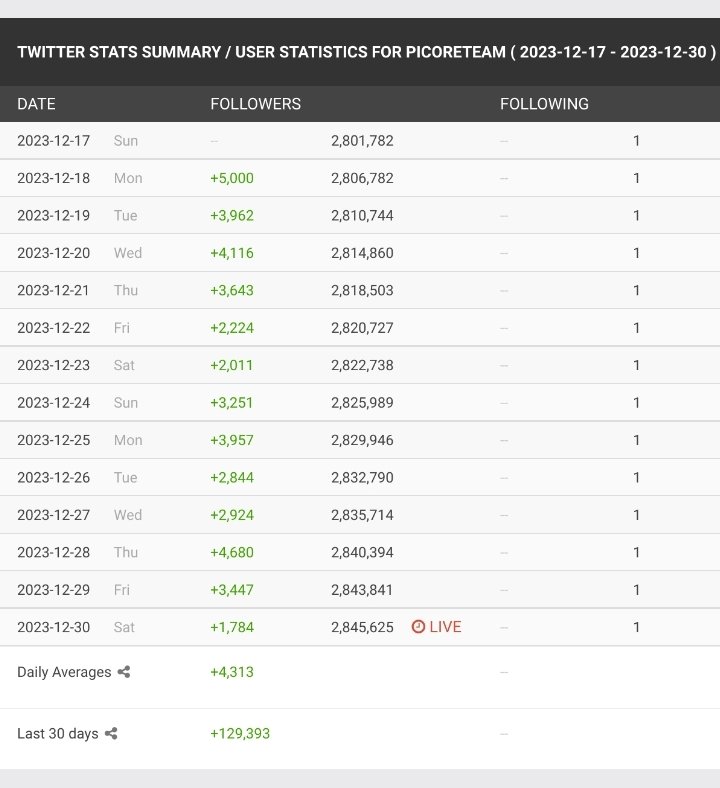Click date 2023-12-30

[x=53, y=627]
